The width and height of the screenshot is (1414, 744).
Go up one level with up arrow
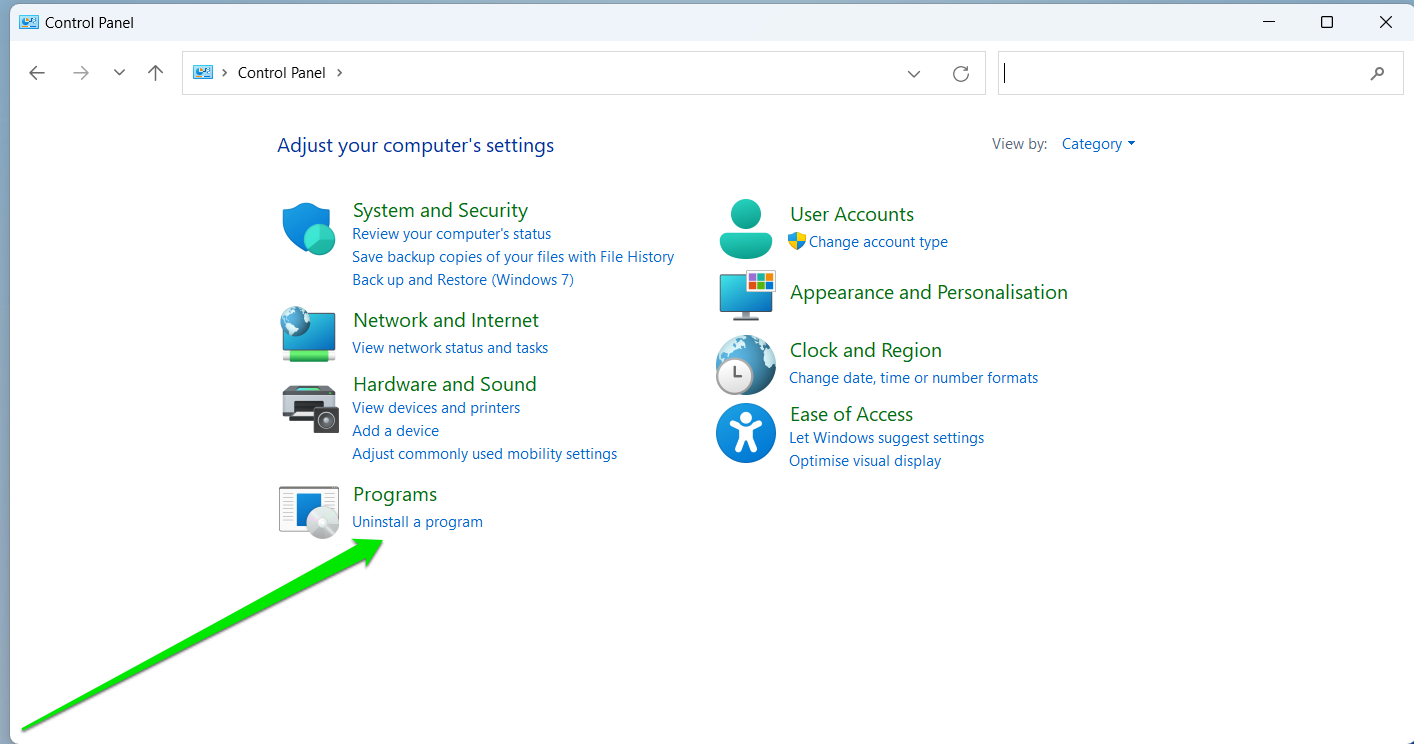[x=155, y=73]
